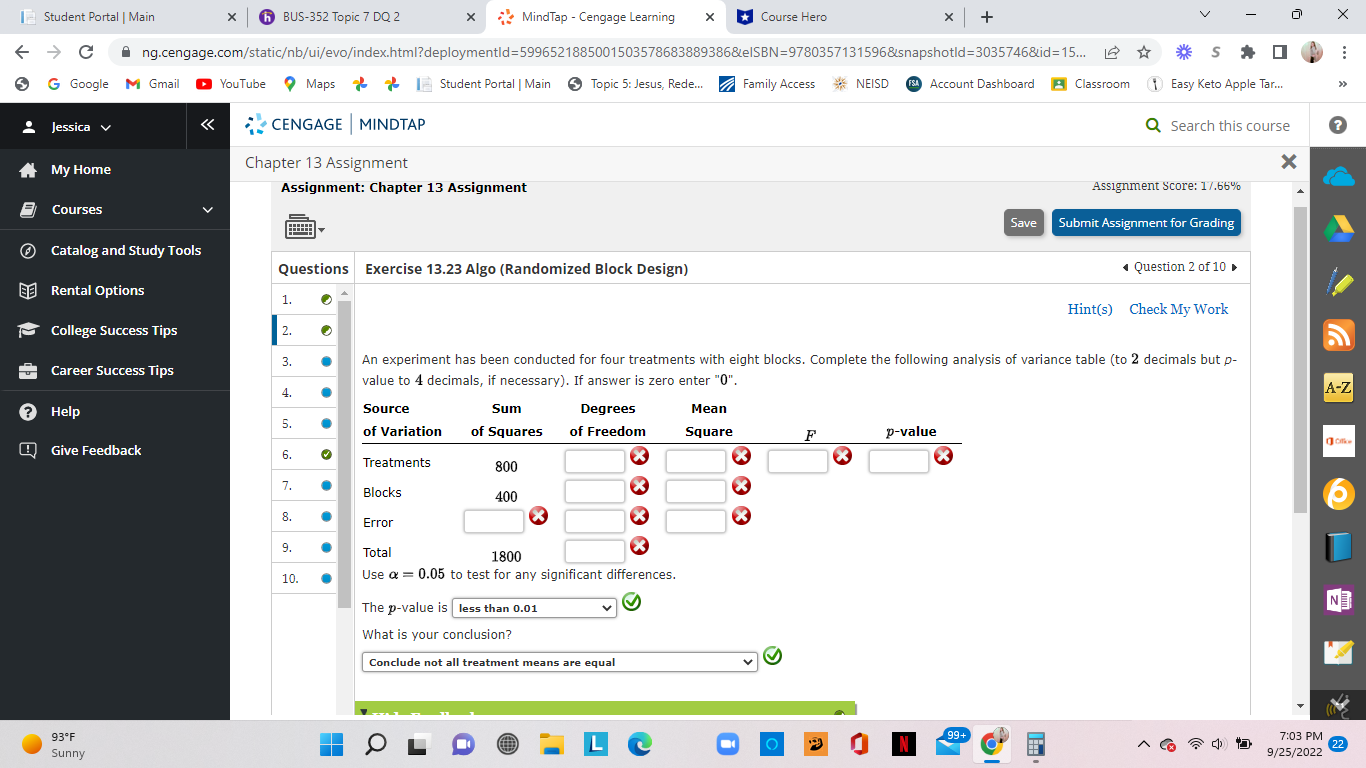Image resolution: width=1366 pixels, height=768 pixels.
Task: Open the Calculator on the taskbar
Action: coord(1036,744)
